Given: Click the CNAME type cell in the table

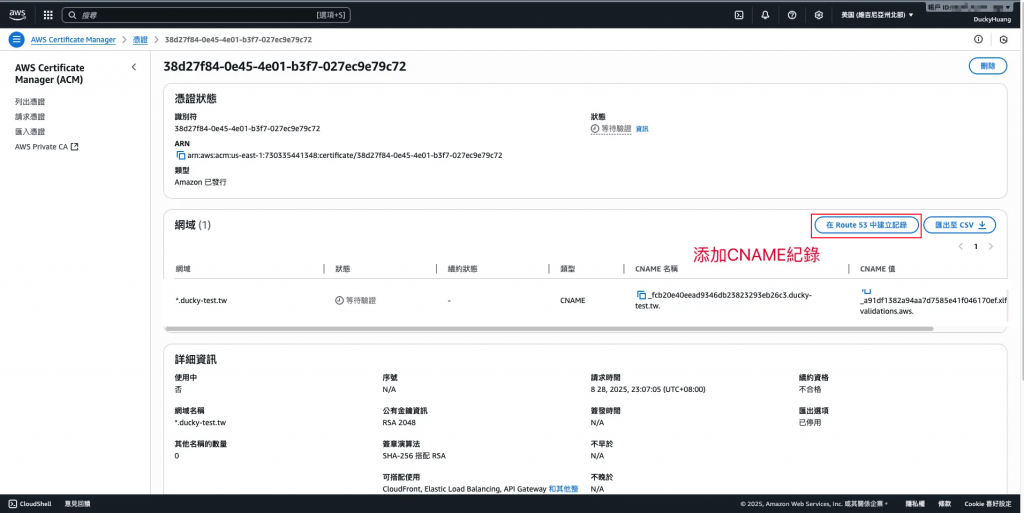Looking at the screenshot, I should click(573, 301).
